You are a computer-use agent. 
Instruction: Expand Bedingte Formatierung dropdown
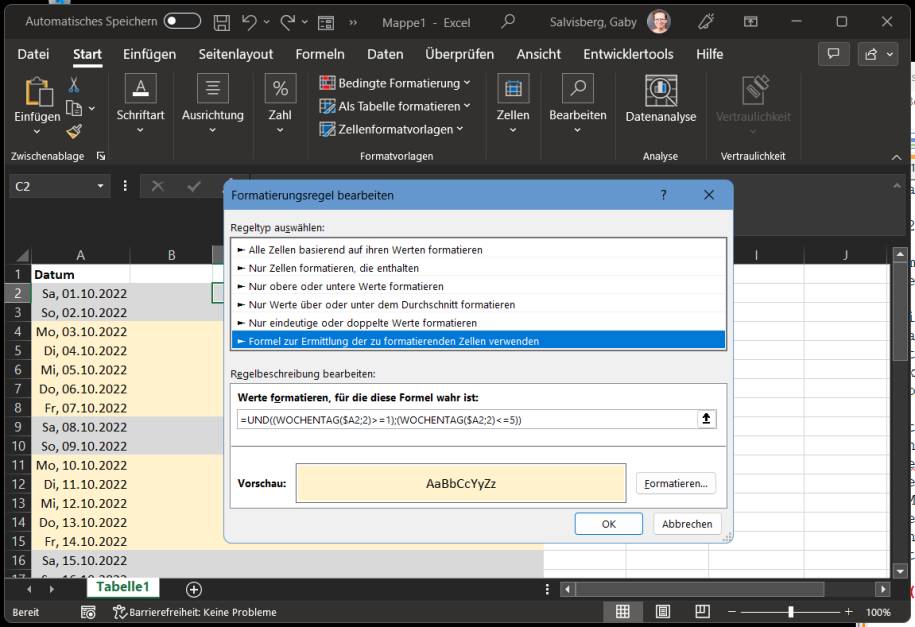(x=395, y=82)
